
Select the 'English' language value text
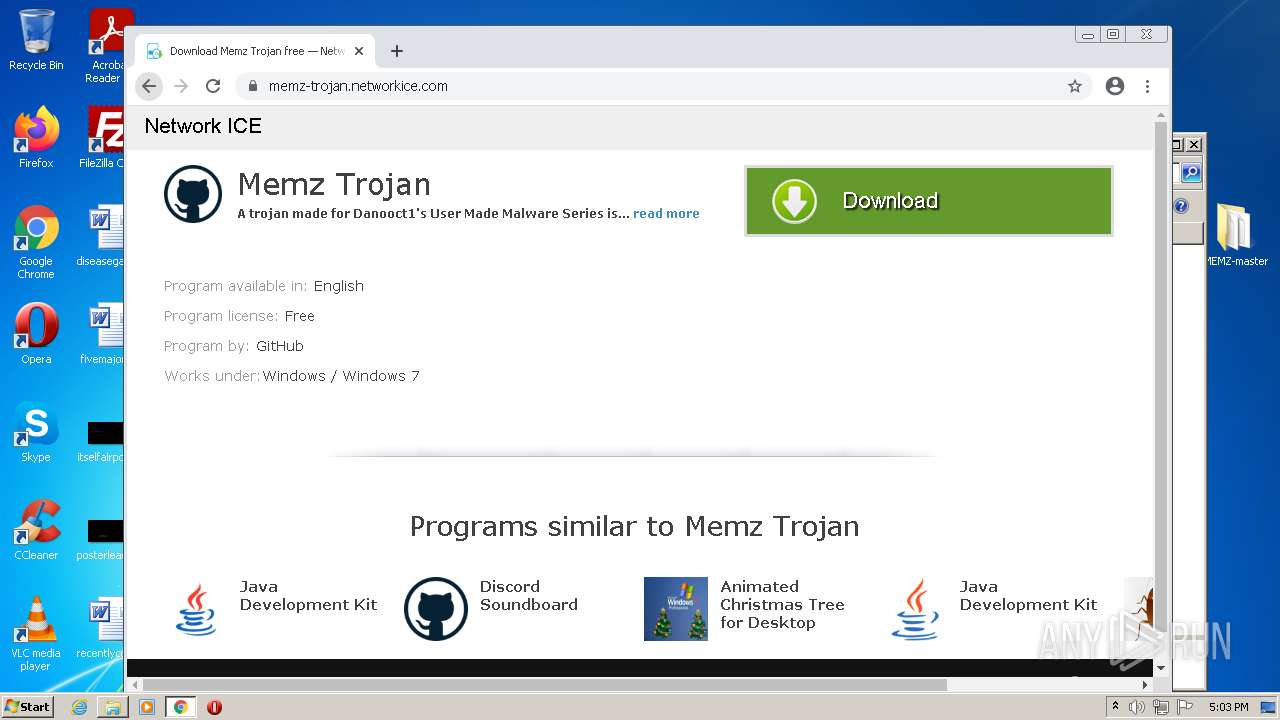(339, 286)
